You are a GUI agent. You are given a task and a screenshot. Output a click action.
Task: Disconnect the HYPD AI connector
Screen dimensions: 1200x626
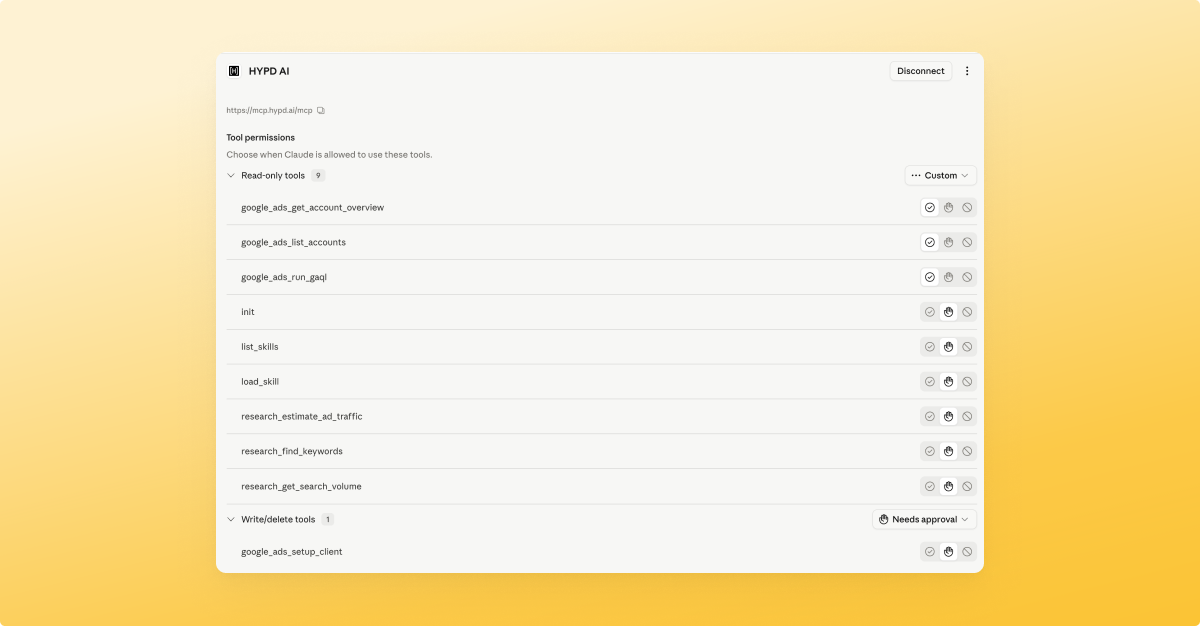click(x=921, y=71)
